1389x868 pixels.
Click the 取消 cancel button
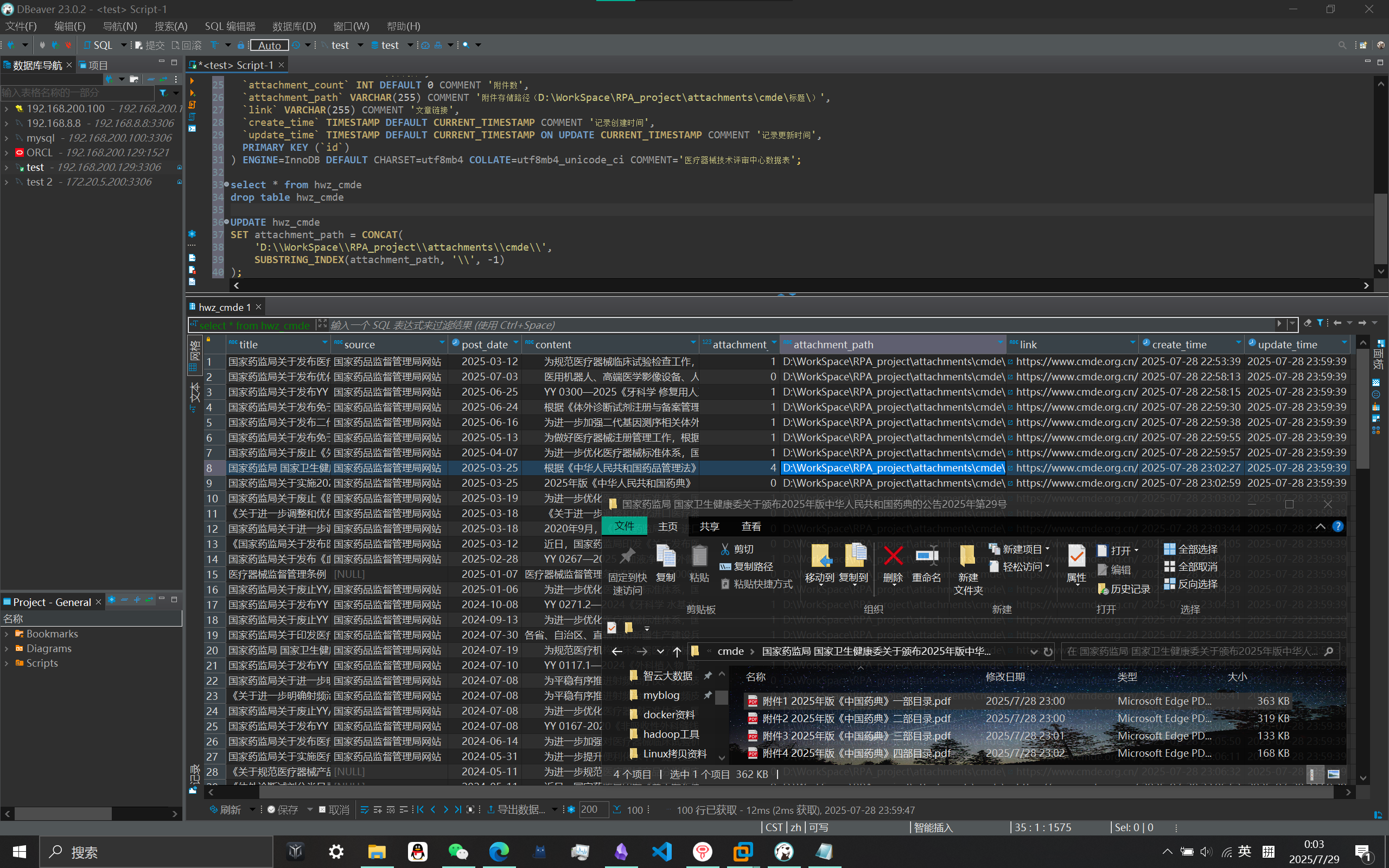(334, 809)
